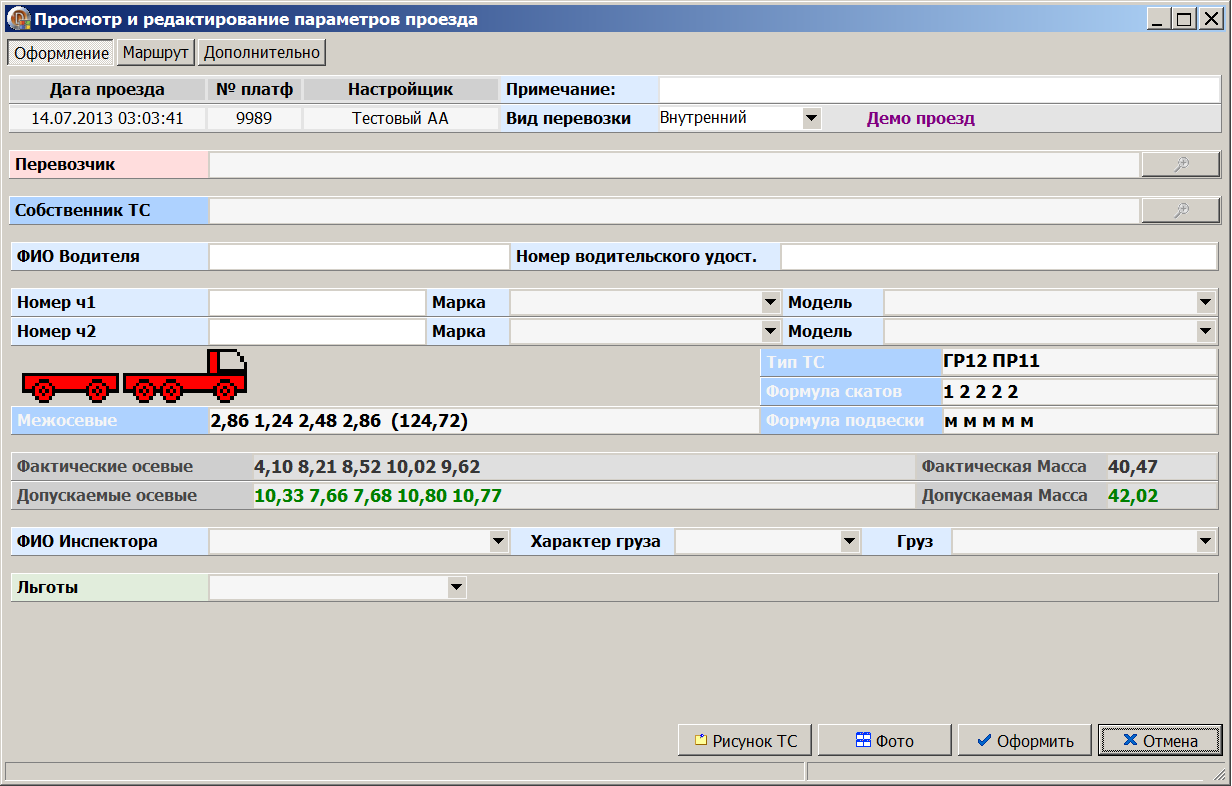Click the Собственник ТС search magnifier button

click(1180, 210)
